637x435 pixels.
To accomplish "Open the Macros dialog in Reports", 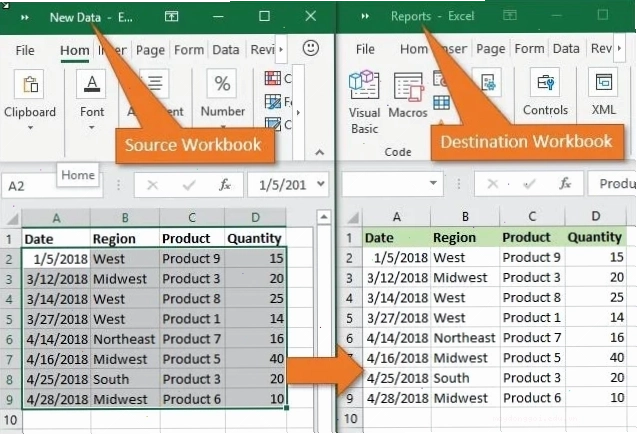I will point(408,87).
